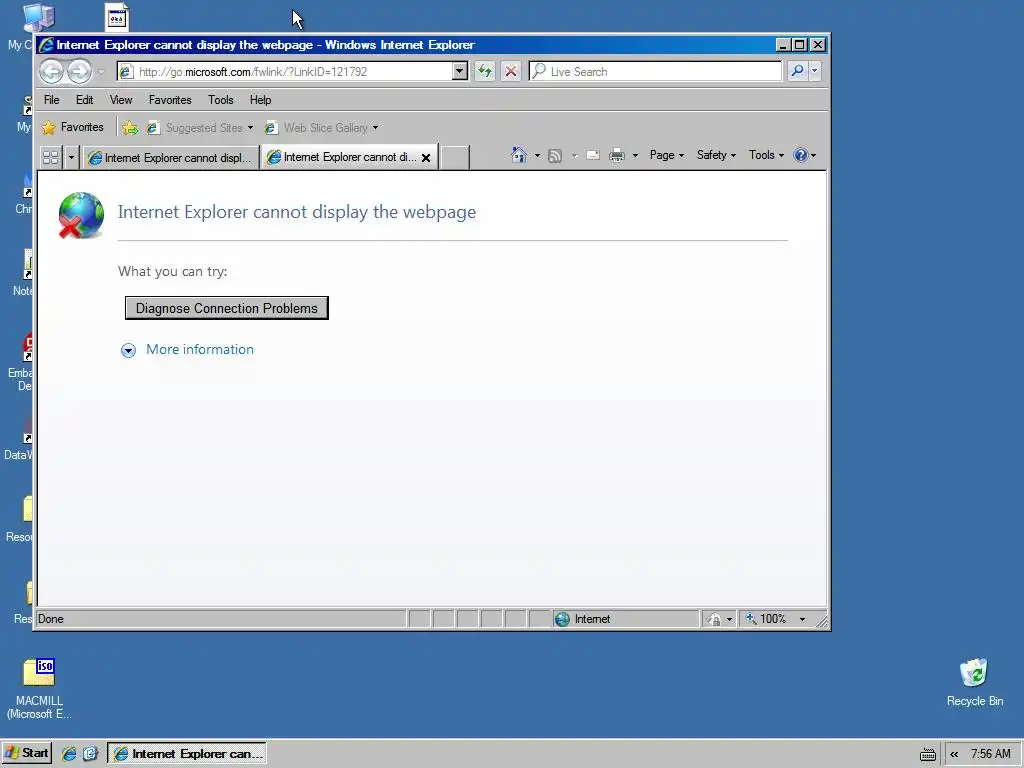Open the recent pages dropdown beside Forward

[101, 72]
